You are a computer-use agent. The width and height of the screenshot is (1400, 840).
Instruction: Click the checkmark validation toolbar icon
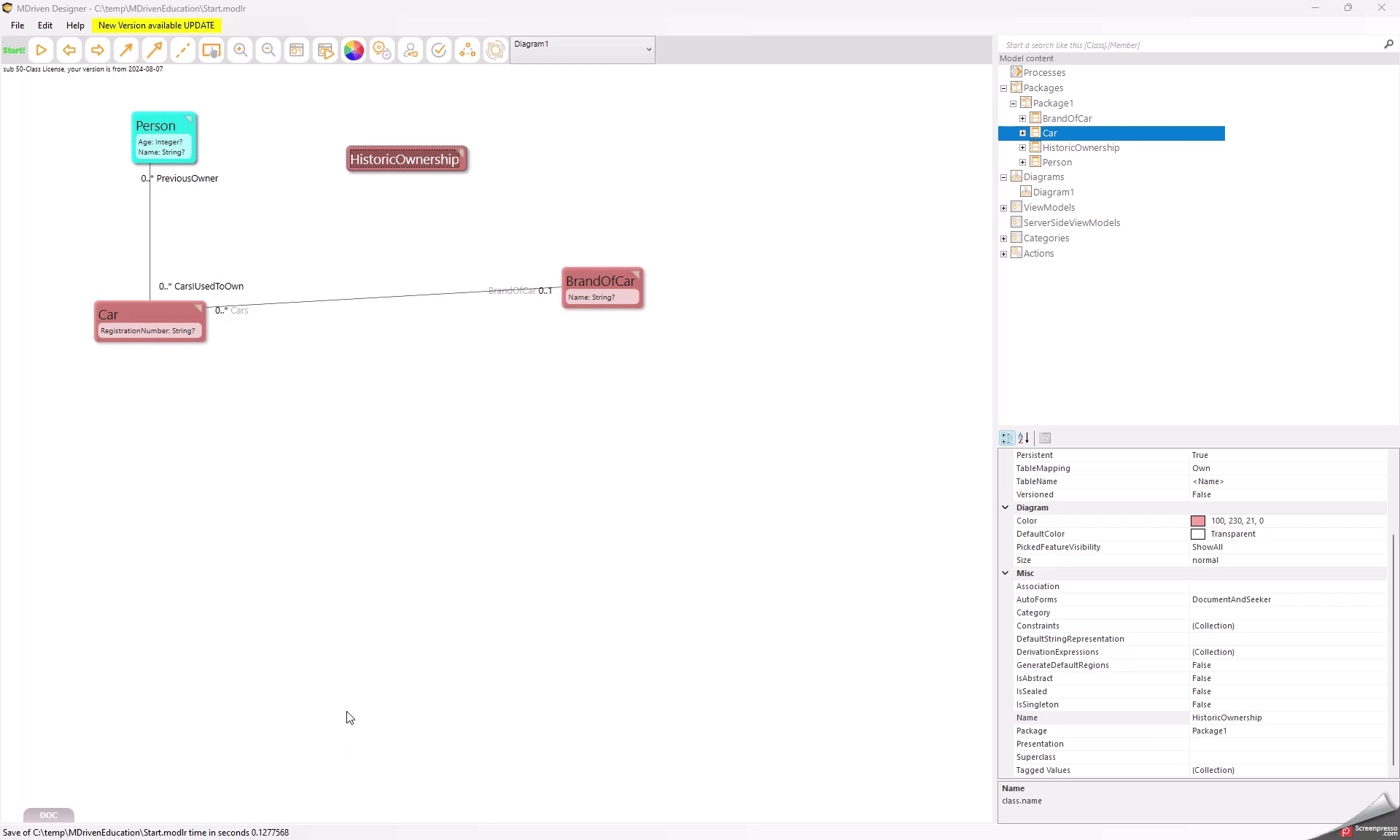[x=439, y=50]
